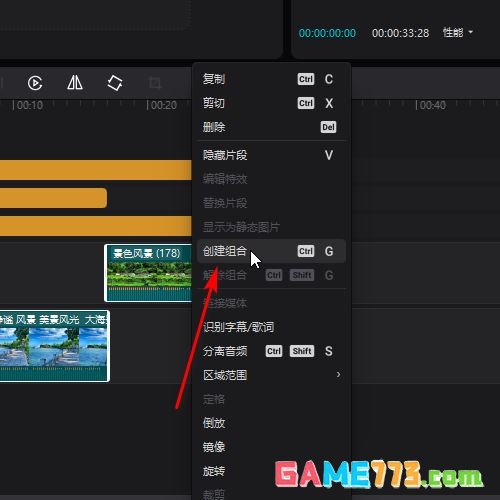Select 倒放 in the context menu
The height and width of the screenshot is (500, 500).
[x=271, y=423]
